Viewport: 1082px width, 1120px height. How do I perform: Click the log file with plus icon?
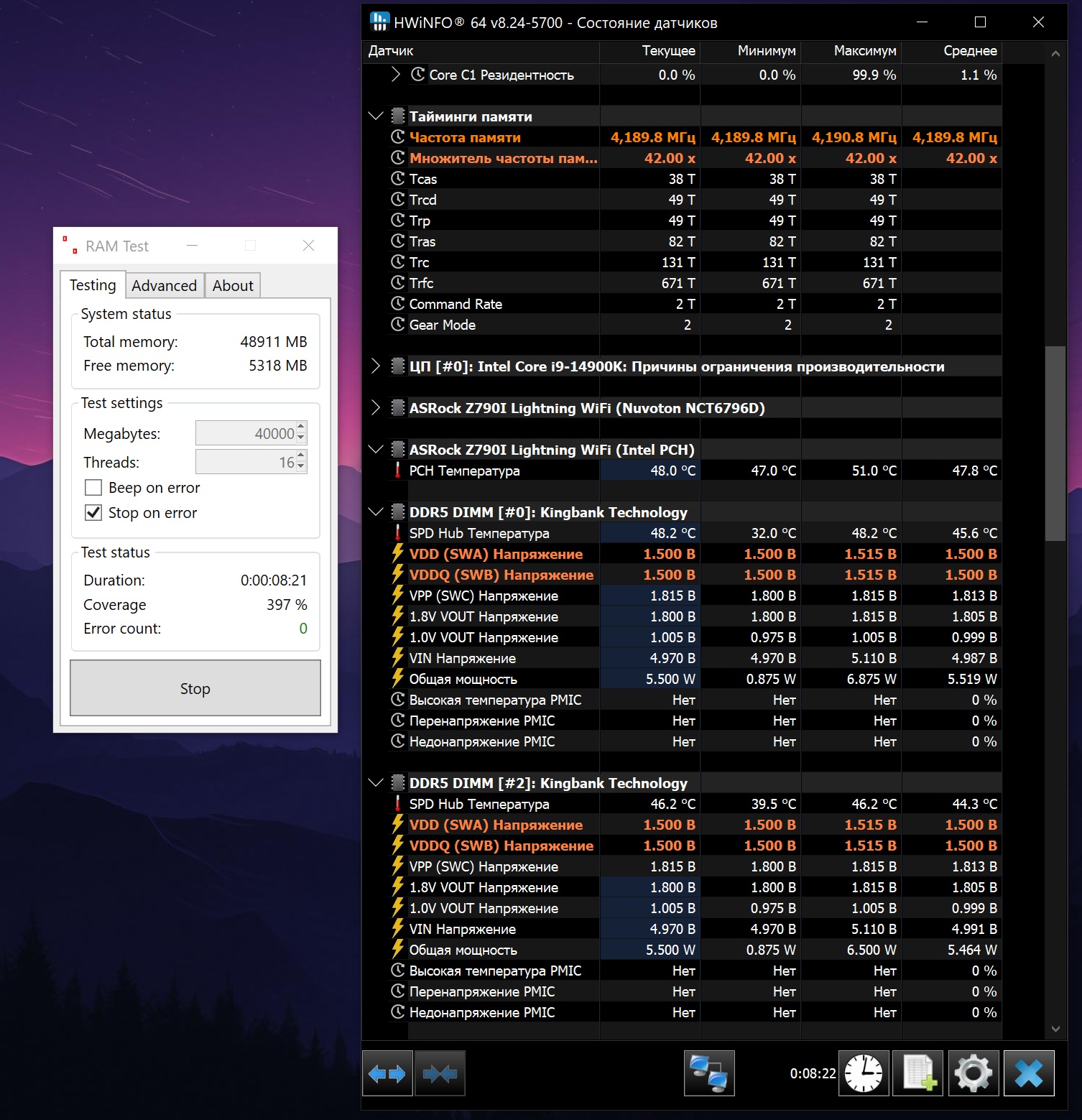(917, 1073)
